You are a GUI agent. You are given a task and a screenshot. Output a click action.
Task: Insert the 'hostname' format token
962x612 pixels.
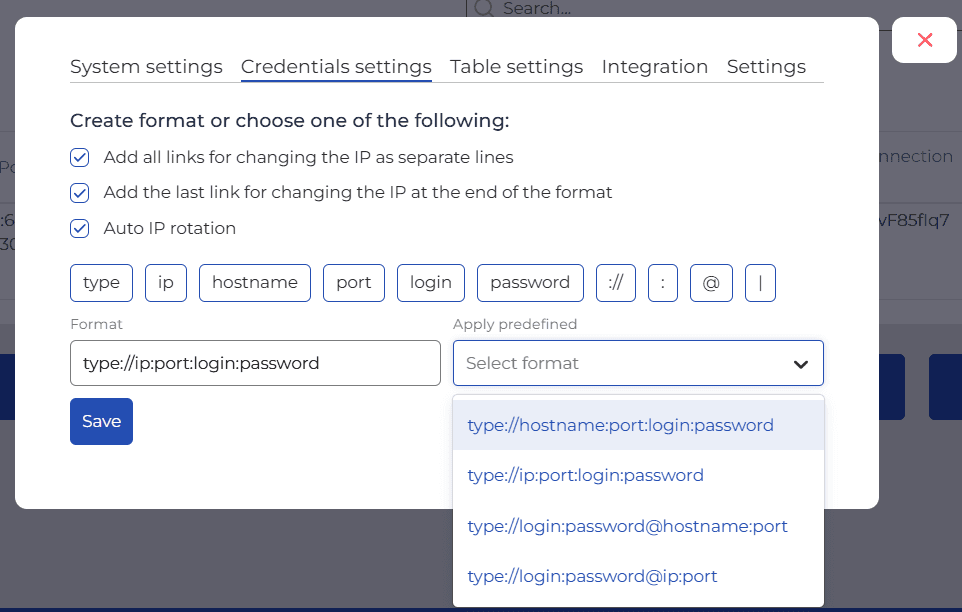[x=254, y=282]
